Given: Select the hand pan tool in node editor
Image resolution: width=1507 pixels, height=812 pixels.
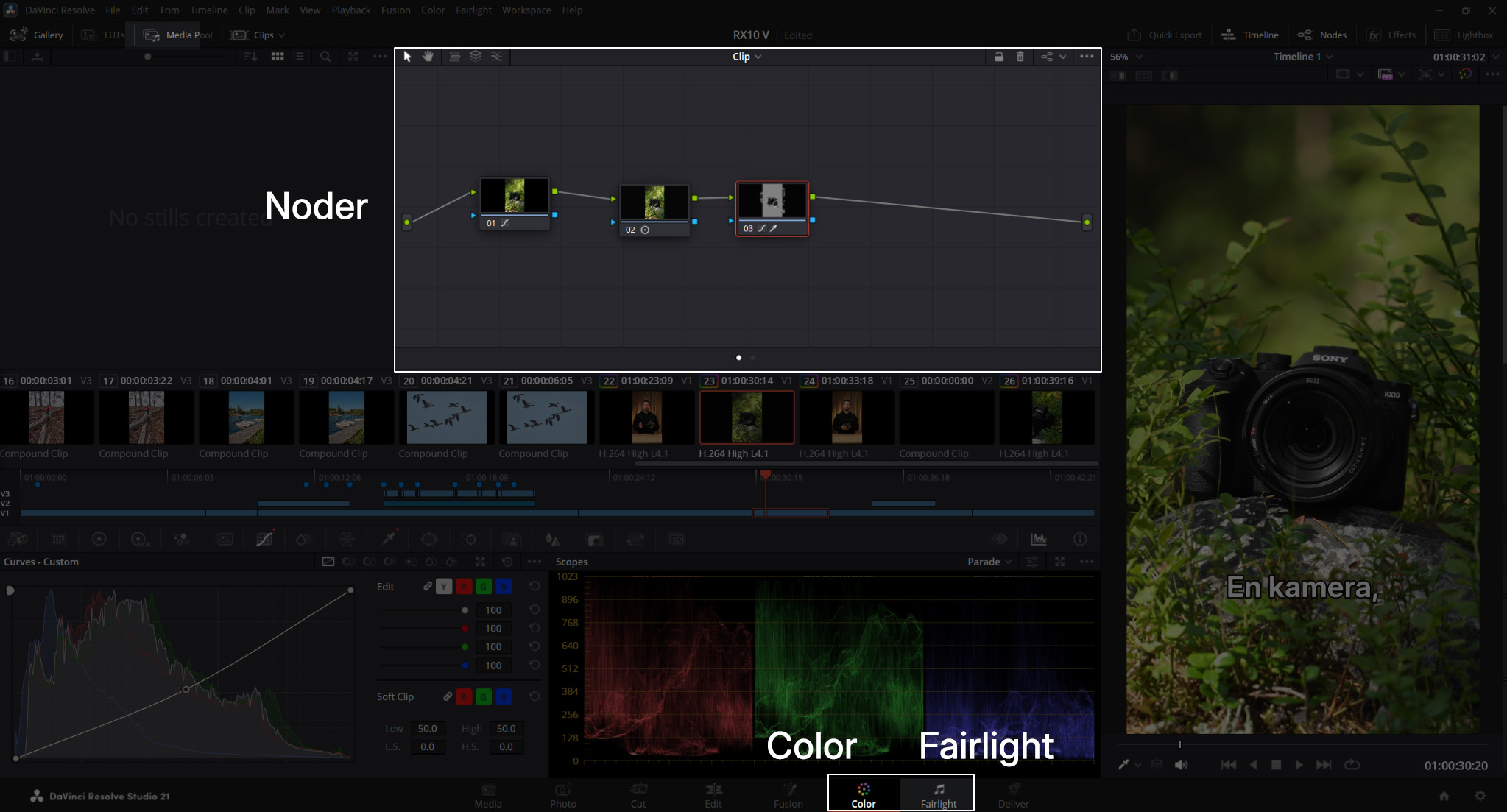Looking at the screenshot, I should point(428,57).
